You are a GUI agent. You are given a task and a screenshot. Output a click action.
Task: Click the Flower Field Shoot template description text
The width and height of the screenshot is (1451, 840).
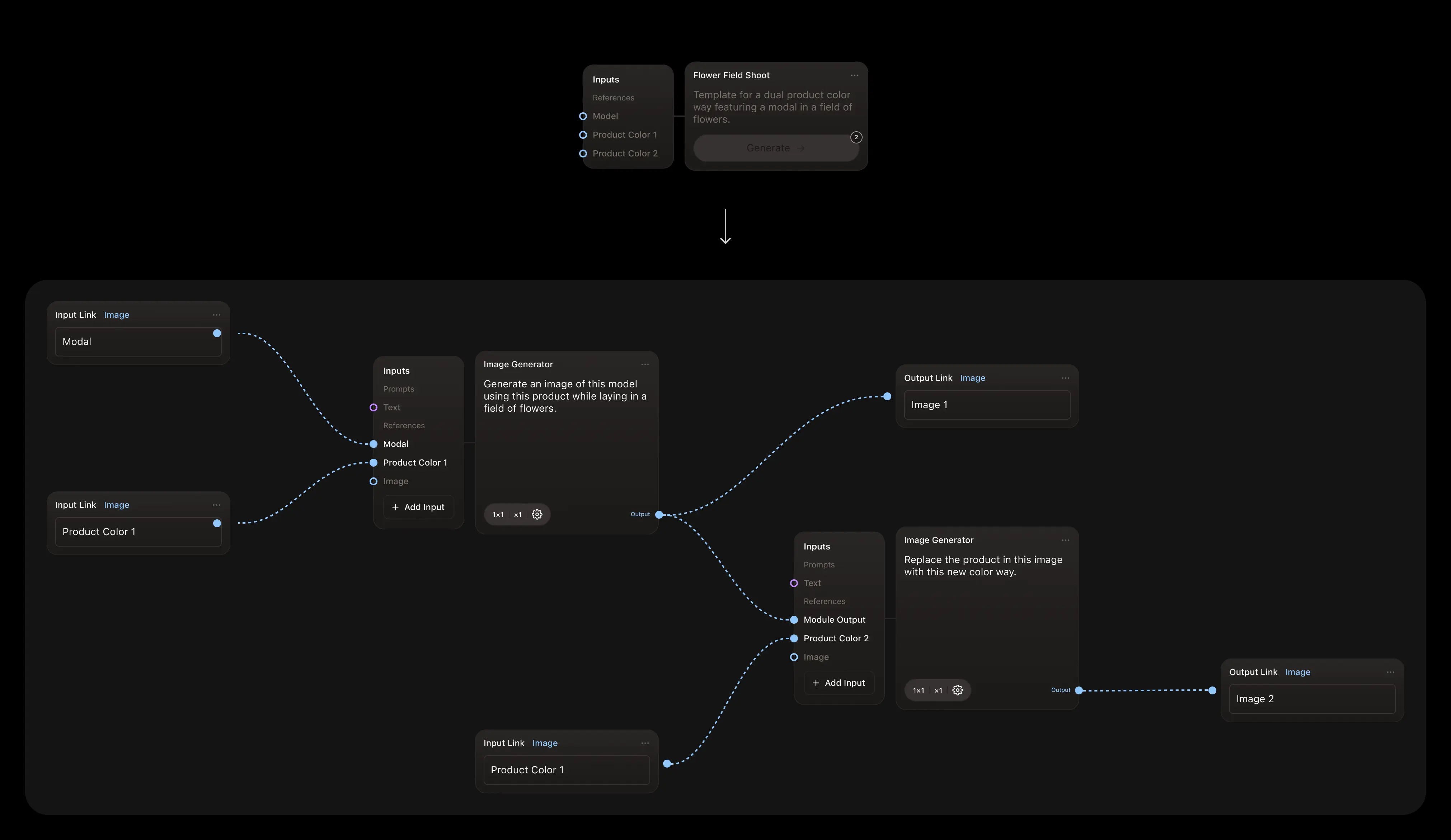[x=772, y=107]
